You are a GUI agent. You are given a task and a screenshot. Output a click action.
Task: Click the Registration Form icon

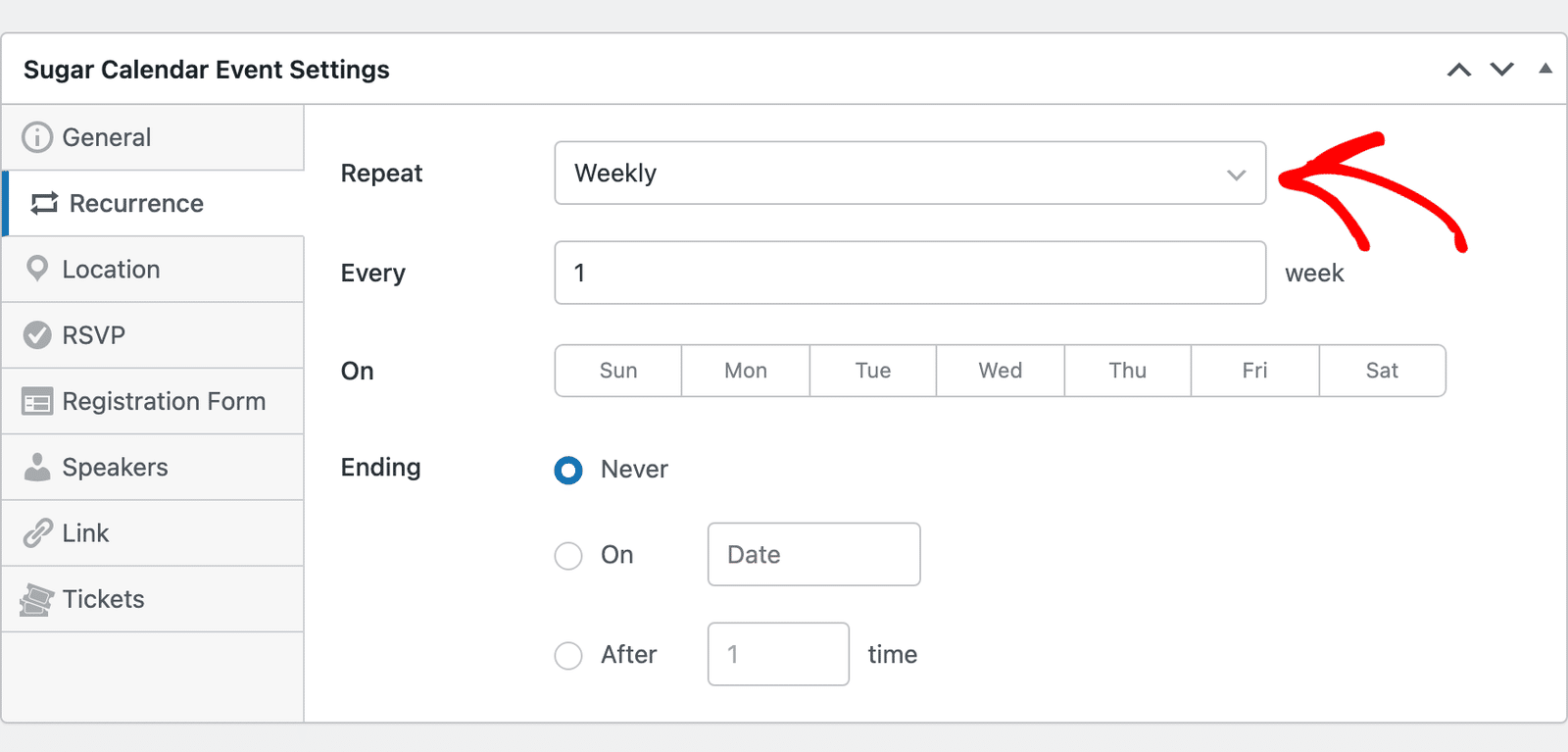coord(37,401)
